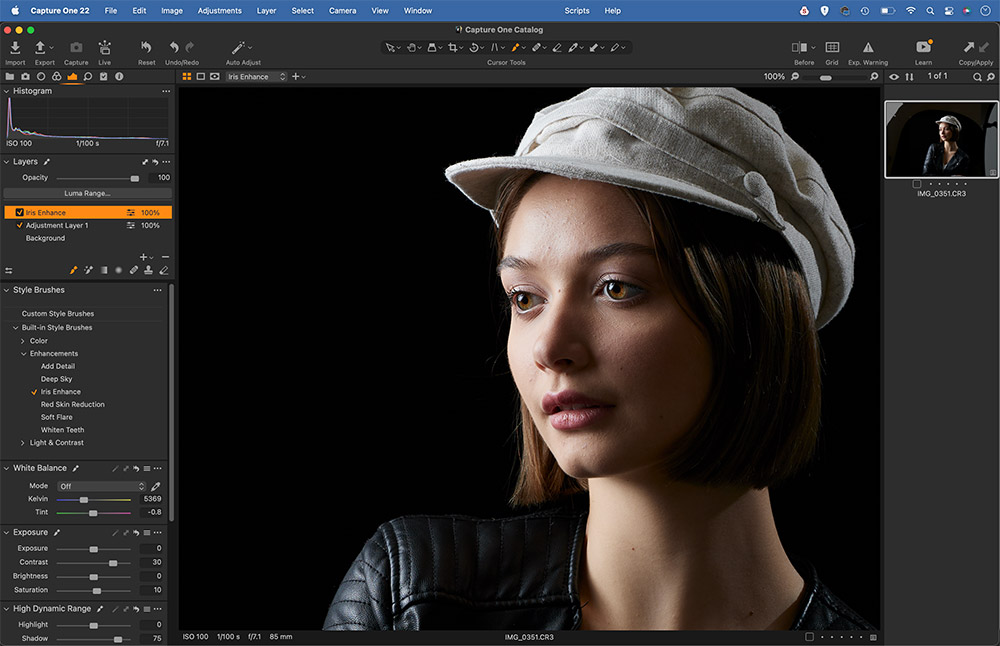Click the Grid toolbar icon
Image resolution: width=1000 pixels, height=646 pixels.
832,48
